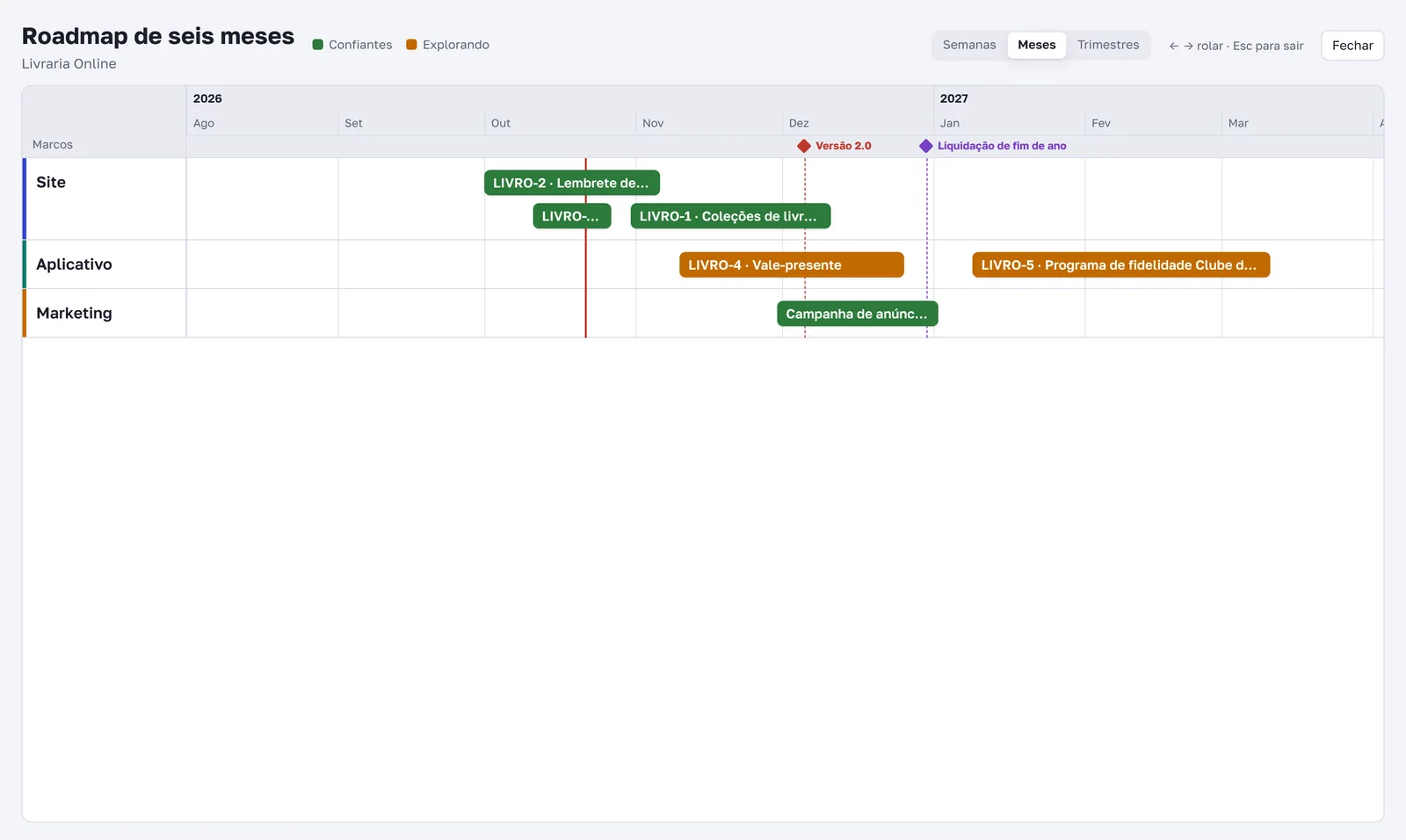Select the Marketing lane label
Image resolution: width=1406 pixels, height=840 pixels.
pyautogui.click(x=74, y=314)
